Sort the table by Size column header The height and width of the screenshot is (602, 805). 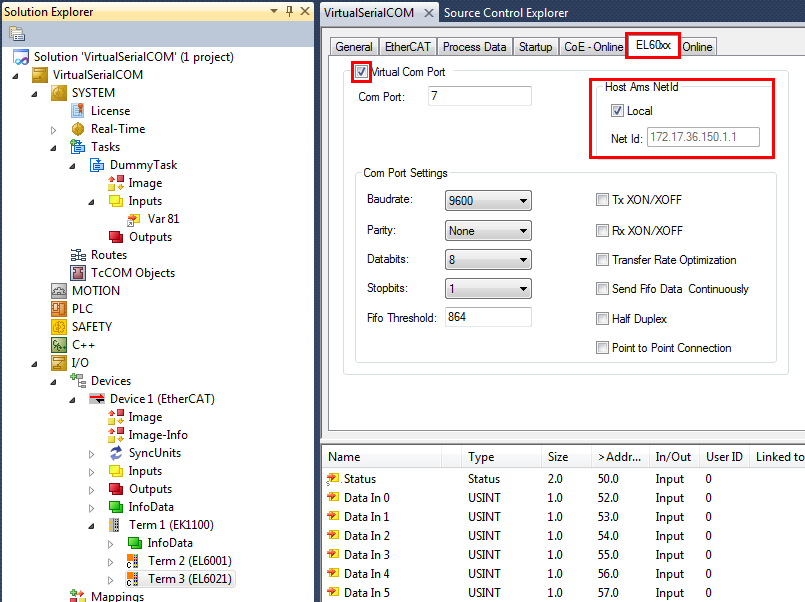[566, 457]
